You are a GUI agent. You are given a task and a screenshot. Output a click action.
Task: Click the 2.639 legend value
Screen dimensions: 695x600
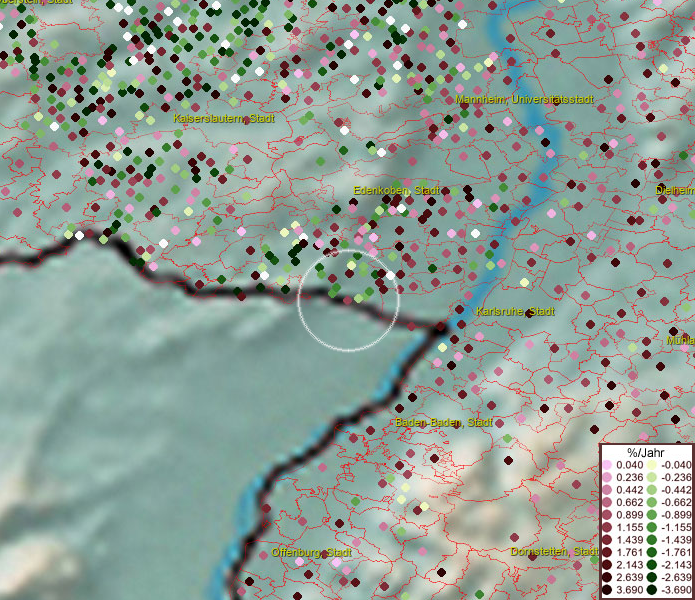[x=629, y=577]
